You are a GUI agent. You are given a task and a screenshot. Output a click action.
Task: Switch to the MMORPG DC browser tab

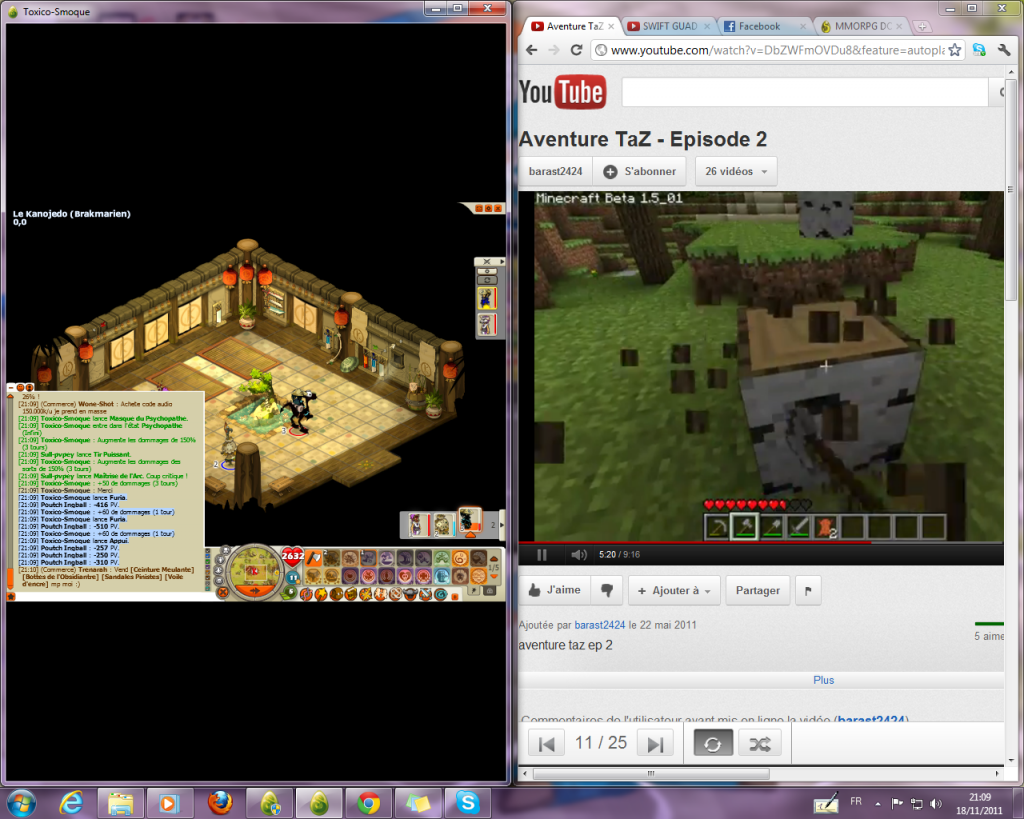coord(862,26)
